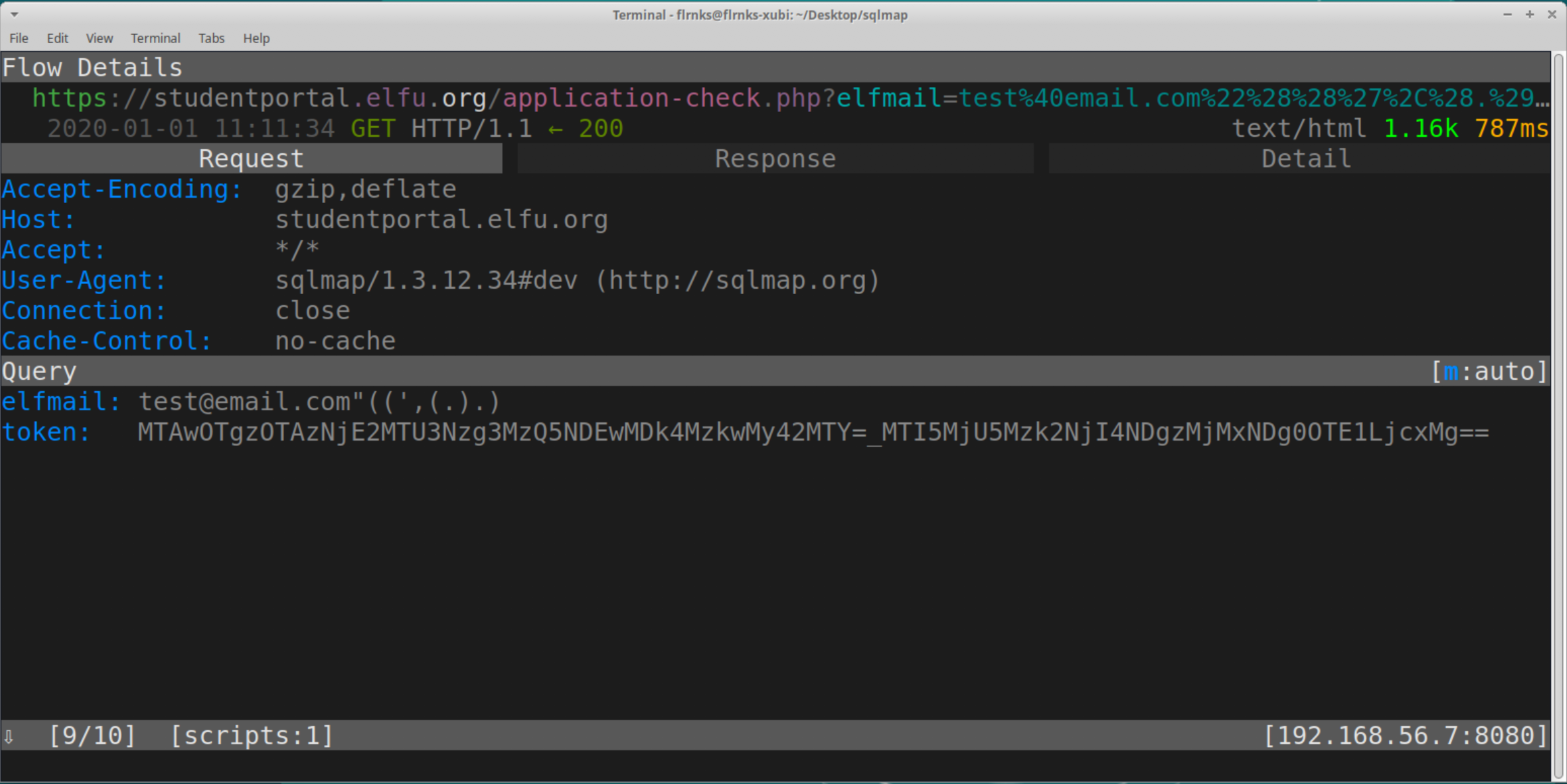Viewport: 1567px width, 784px height.
Task: Click the [m:auto] view mode indicator
Action: [1488, 371]
